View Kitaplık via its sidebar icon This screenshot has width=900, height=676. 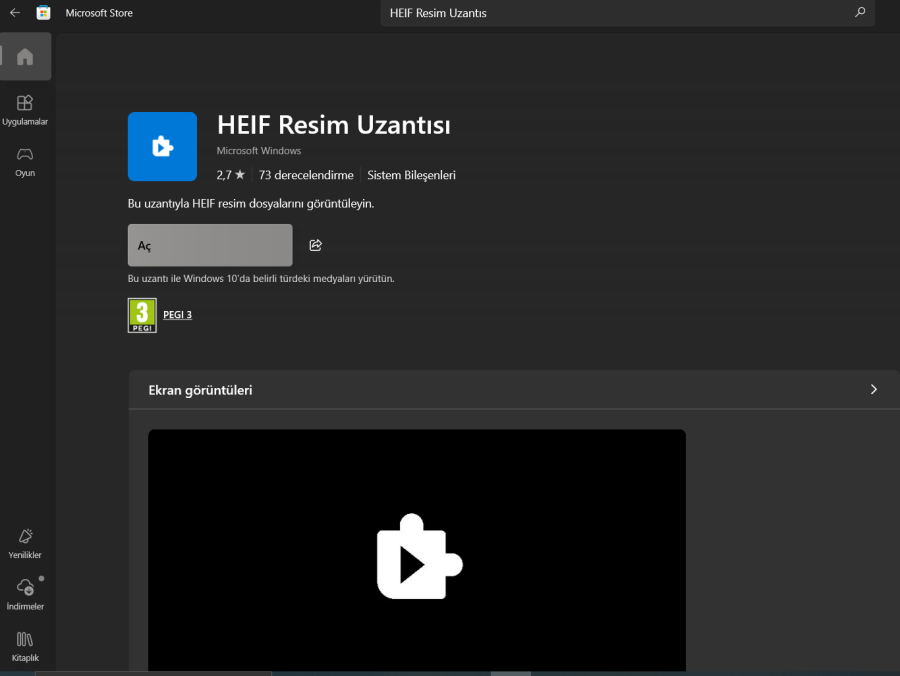(x=25, y=644)
